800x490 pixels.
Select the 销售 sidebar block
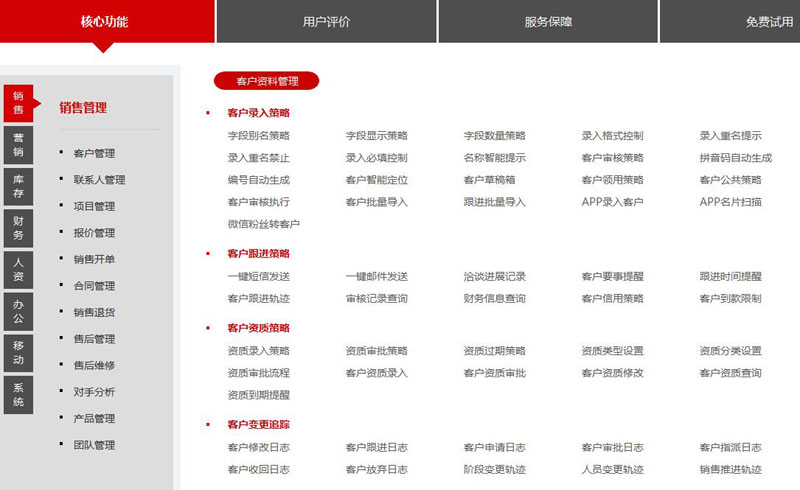pyautogui.click(x=18, y=103)
